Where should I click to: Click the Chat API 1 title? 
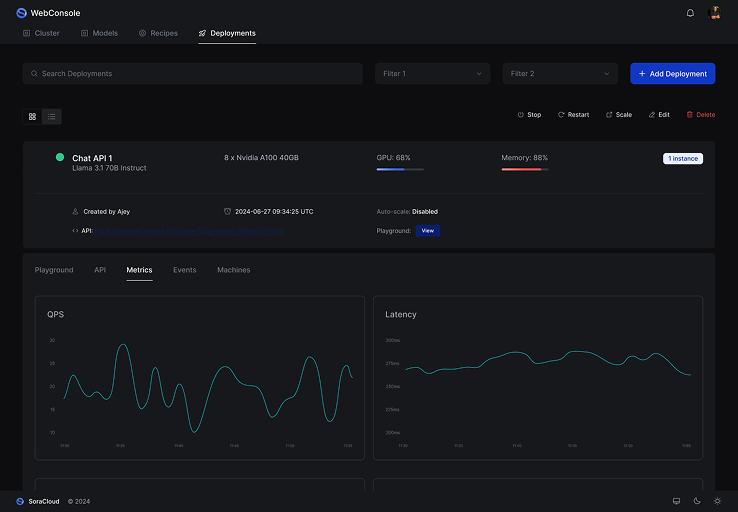click(x=92, y=158)
